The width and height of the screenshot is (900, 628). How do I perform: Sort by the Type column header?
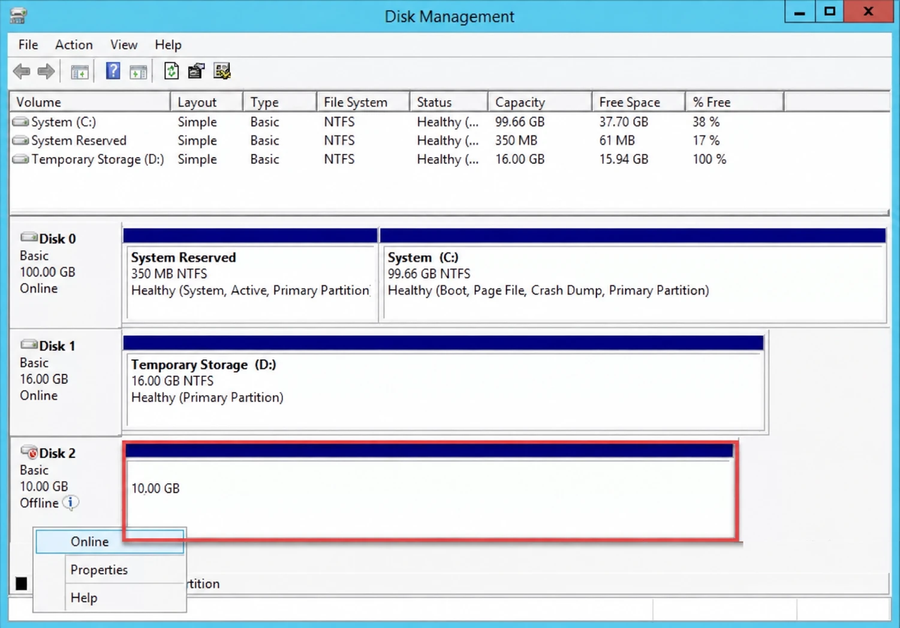tap(280, 102)
